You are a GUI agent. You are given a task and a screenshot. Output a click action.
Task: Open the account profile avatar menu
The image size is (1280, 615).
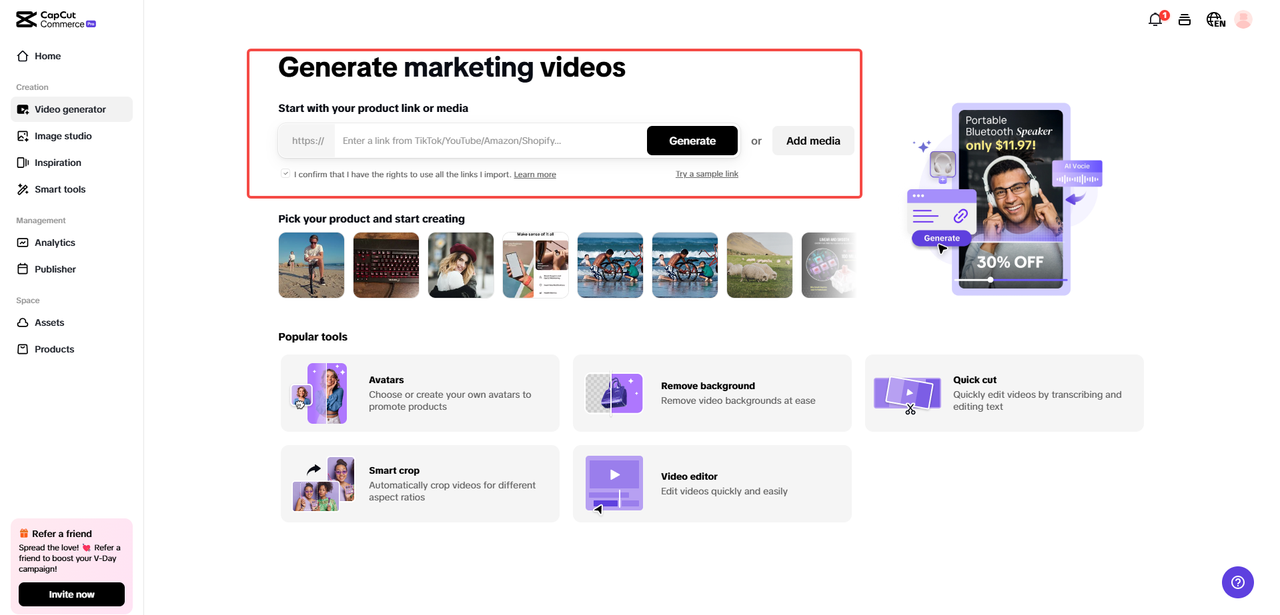[x=1243, y=18]
